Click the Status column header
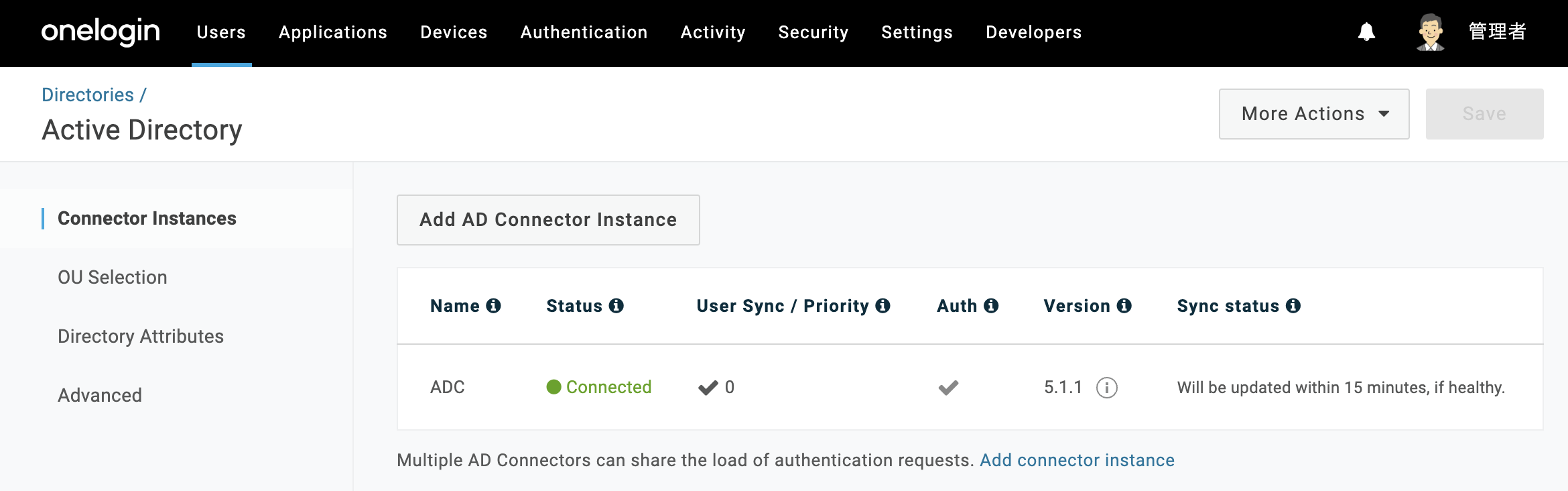1568x491 pixels. tap(574, 306)
